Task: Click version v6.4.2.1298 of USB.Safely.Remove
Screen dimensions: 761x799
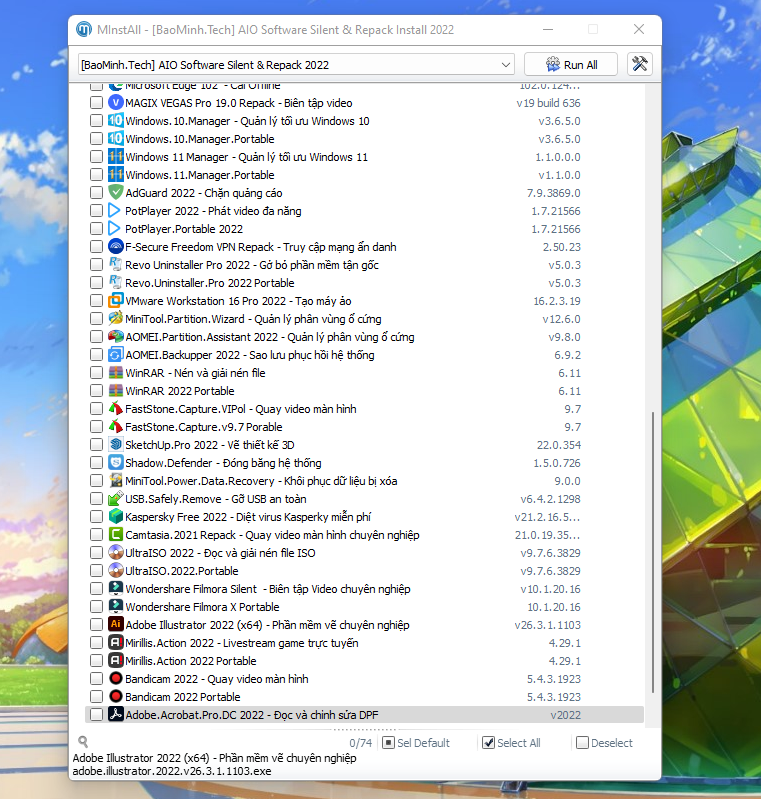Action: [550, 498]
